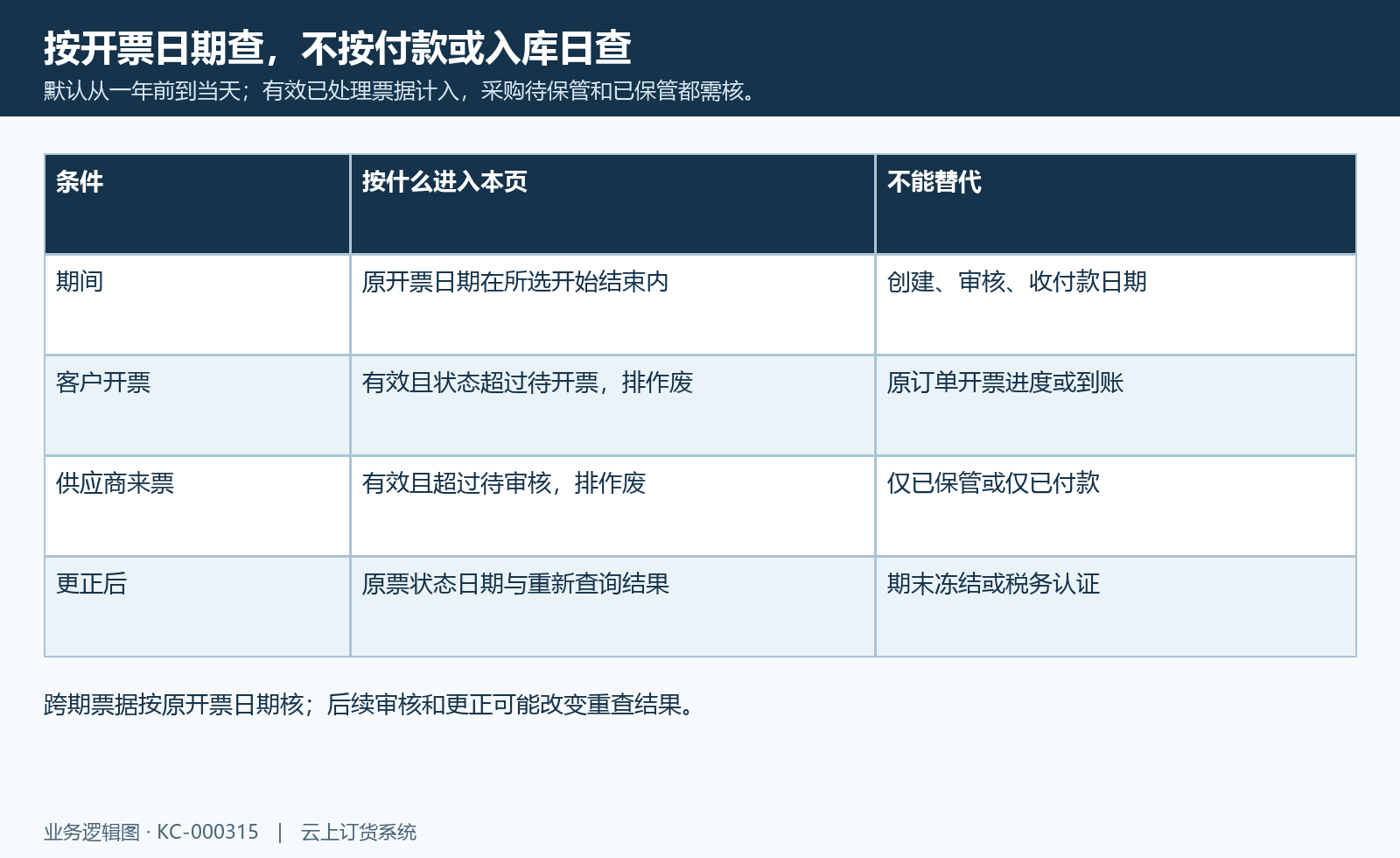Select the subtitle starting with '默认从一年前到当天'
Screen dimensions: 1400x858
point(401,90)
